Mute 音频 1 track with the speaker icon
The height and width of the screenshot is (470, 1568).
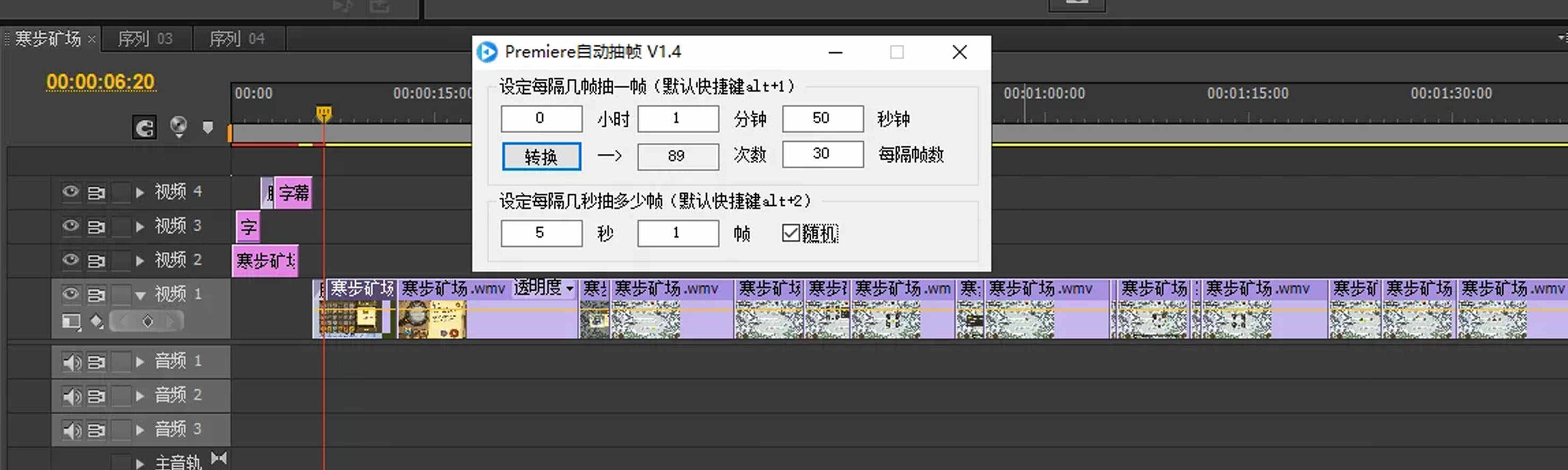click(x=72, y=362)
